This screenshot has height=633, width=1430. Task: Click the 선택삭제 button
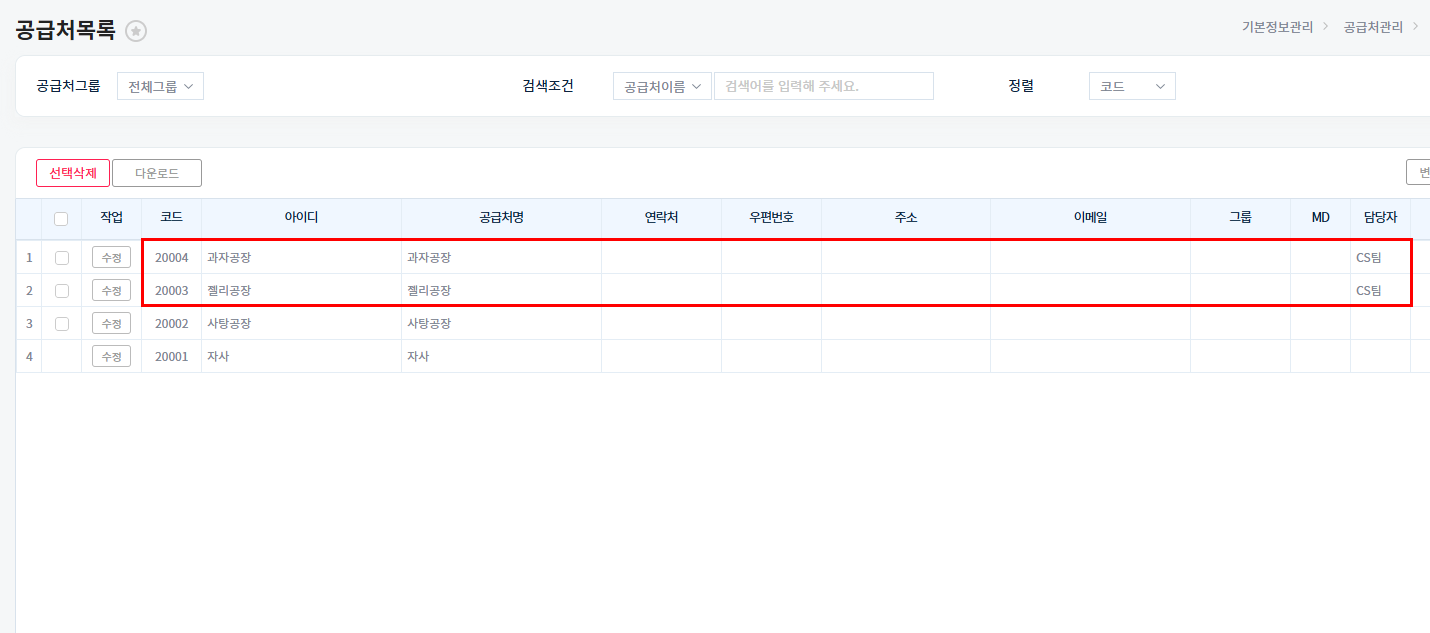point(73,173)
